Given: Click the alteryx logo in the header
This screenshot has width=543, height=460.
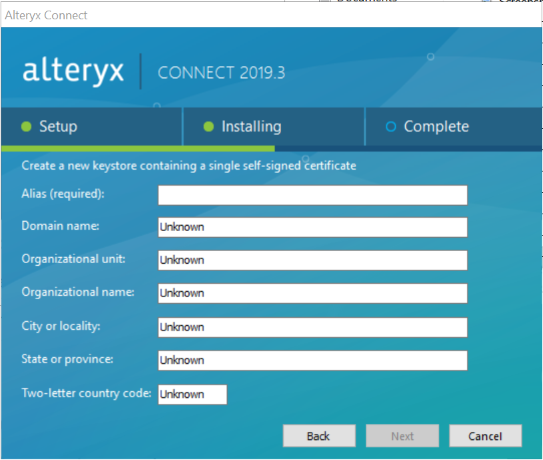Looking at the screenshot, I should pos(73,71).
